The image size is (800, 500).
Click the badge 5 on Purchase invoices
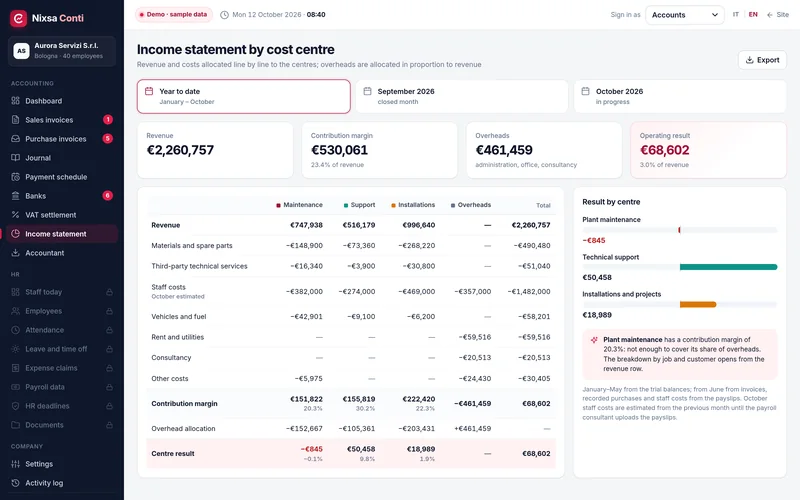click(108, 139)
